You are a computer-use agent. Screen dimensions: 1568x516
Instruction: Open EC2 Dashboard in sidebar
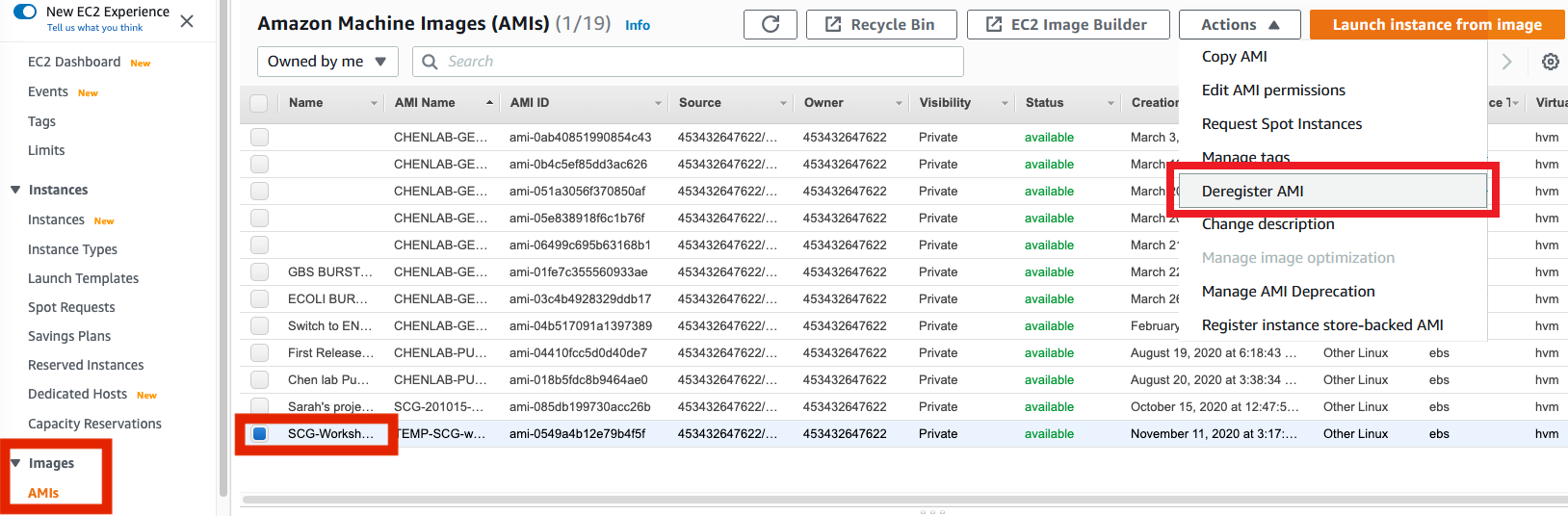[74, 62]
